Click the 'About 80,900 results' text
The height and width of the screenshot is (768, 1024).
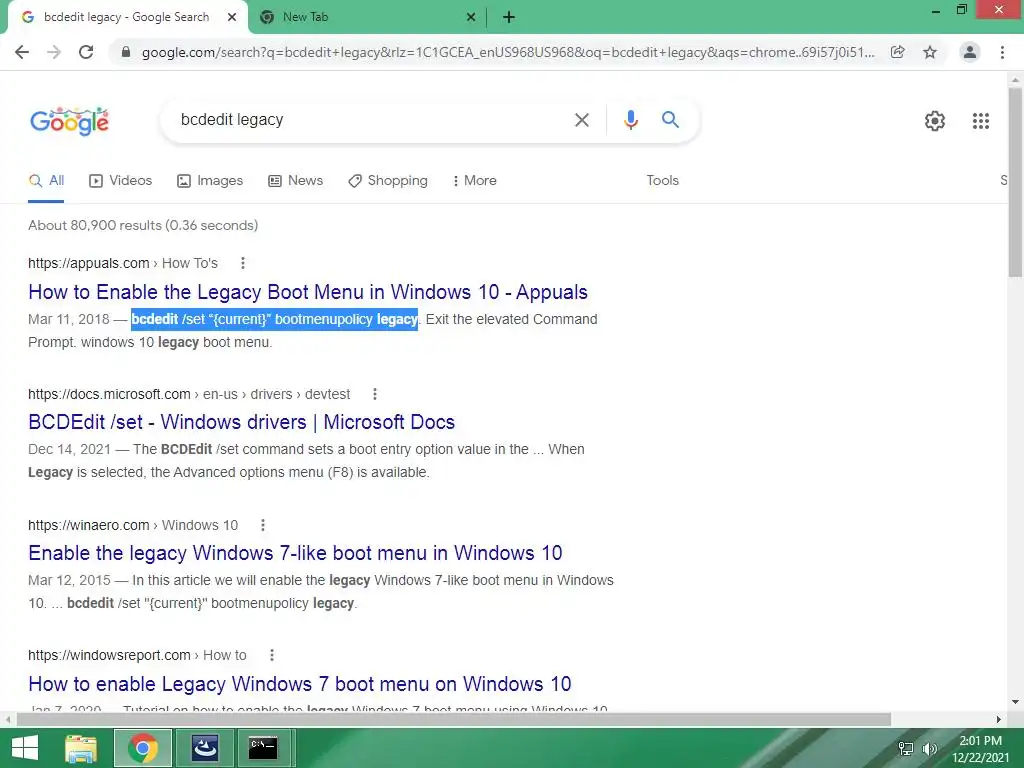click(143, 225)
